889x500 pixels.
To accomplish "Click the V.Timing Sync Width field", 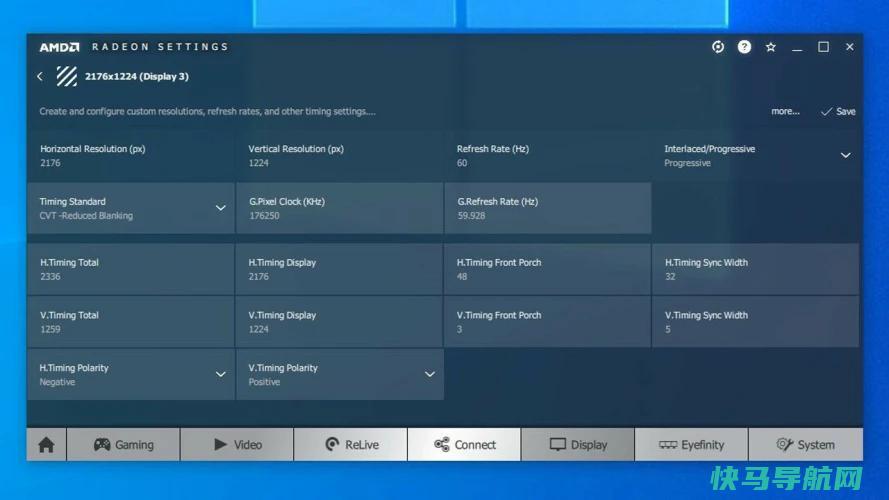I will tap(756, 322).
